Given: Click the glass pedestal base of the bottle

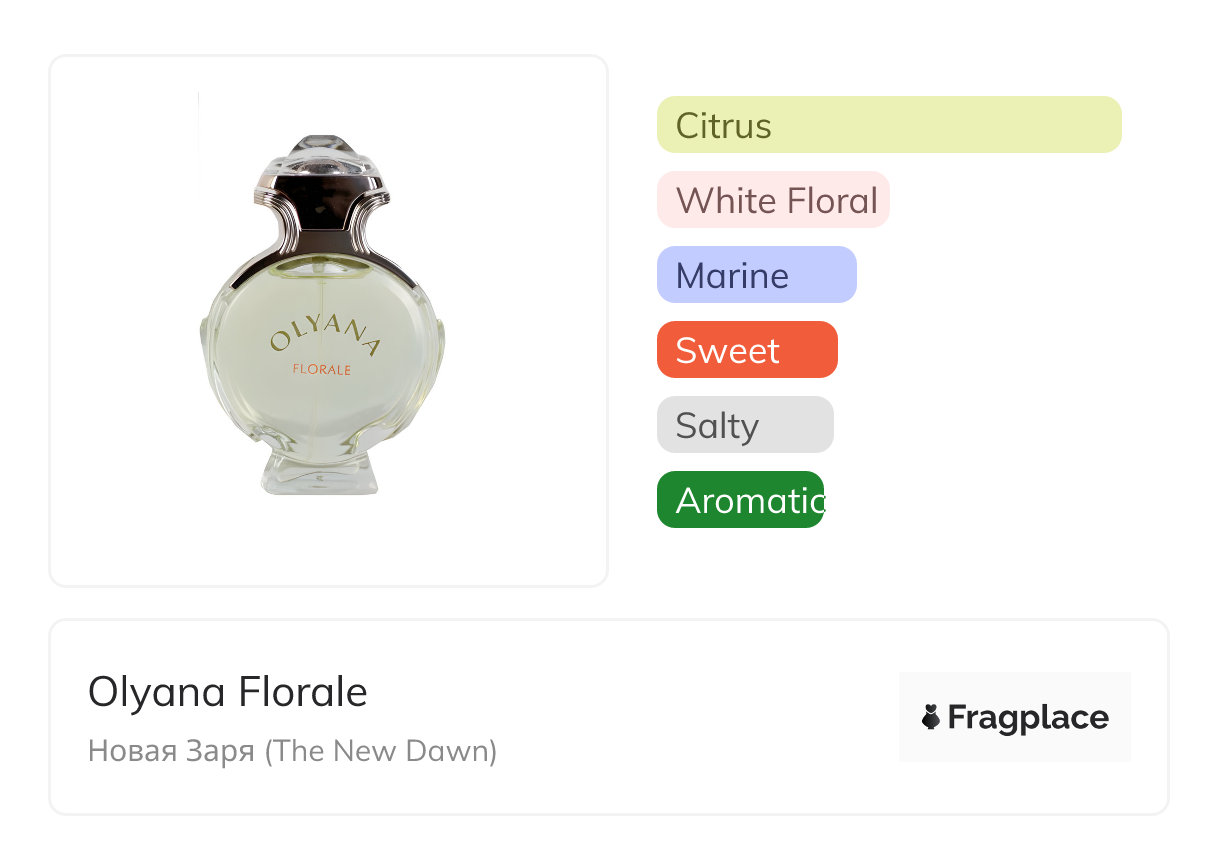Looking at the screenshot, I should coord(320,473).
